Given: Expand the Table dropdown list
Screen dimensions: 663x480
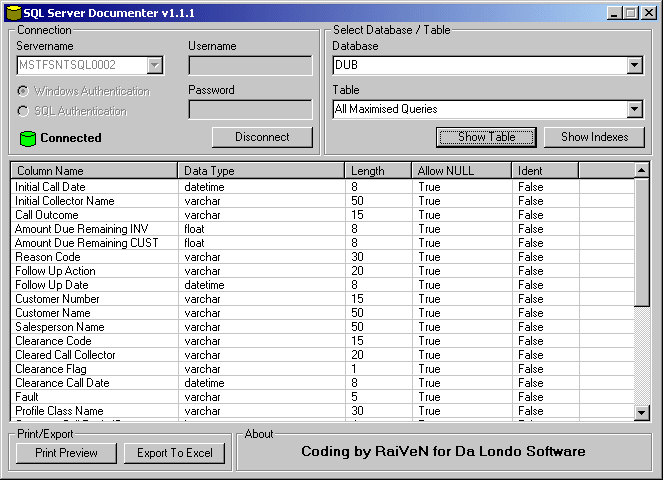Looking at the screenshot, I should 635,109.
